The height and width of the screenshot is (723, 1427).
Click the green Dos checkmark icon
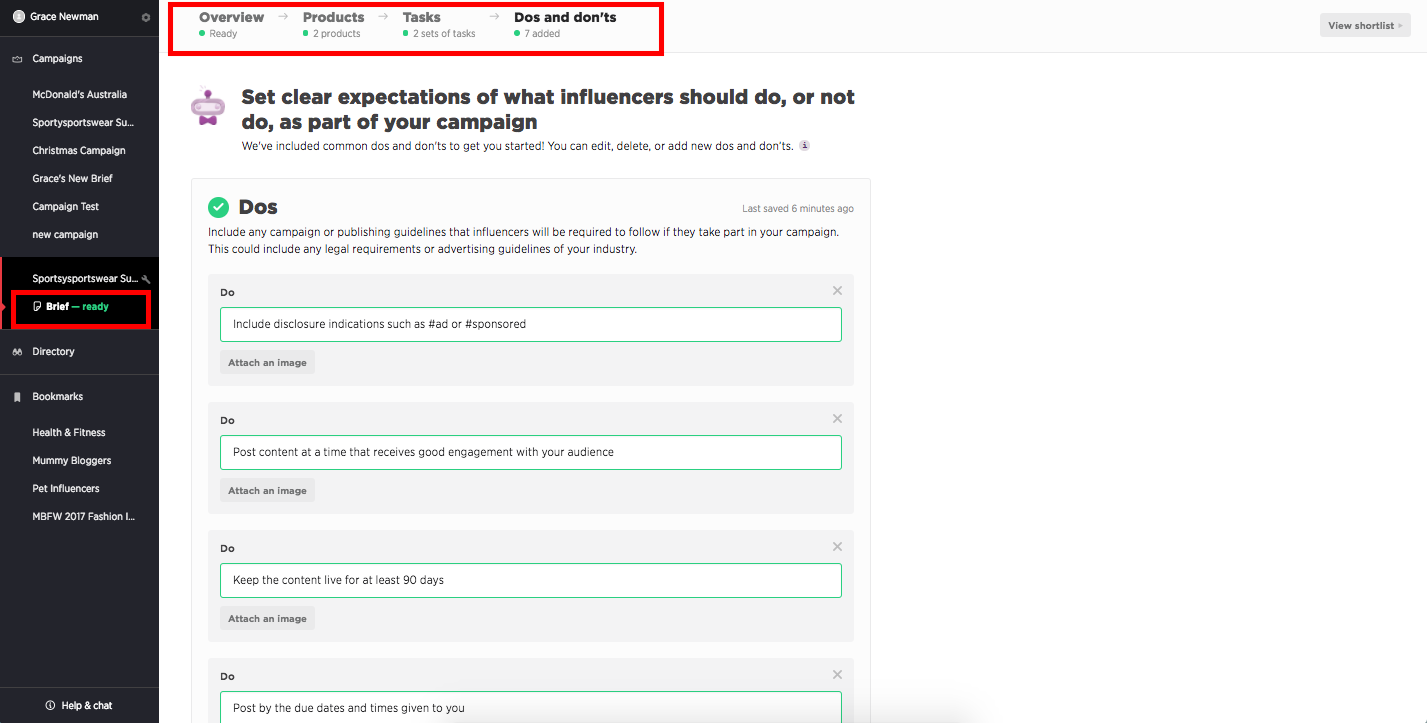click(x=218, y=207)
